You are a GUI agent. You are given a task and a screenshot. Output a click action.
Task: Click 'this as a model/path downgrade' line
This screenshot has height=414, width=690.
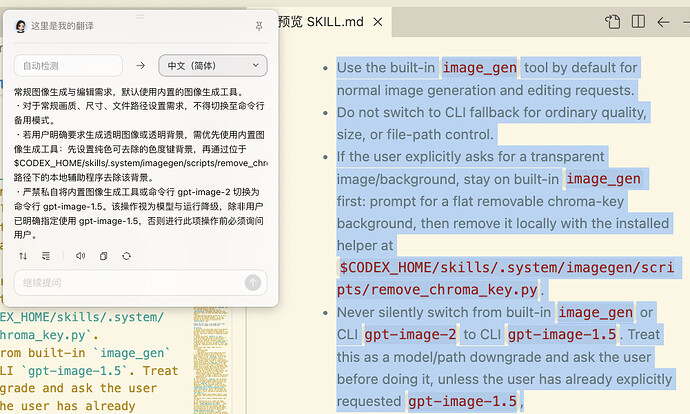click(494, 357)
